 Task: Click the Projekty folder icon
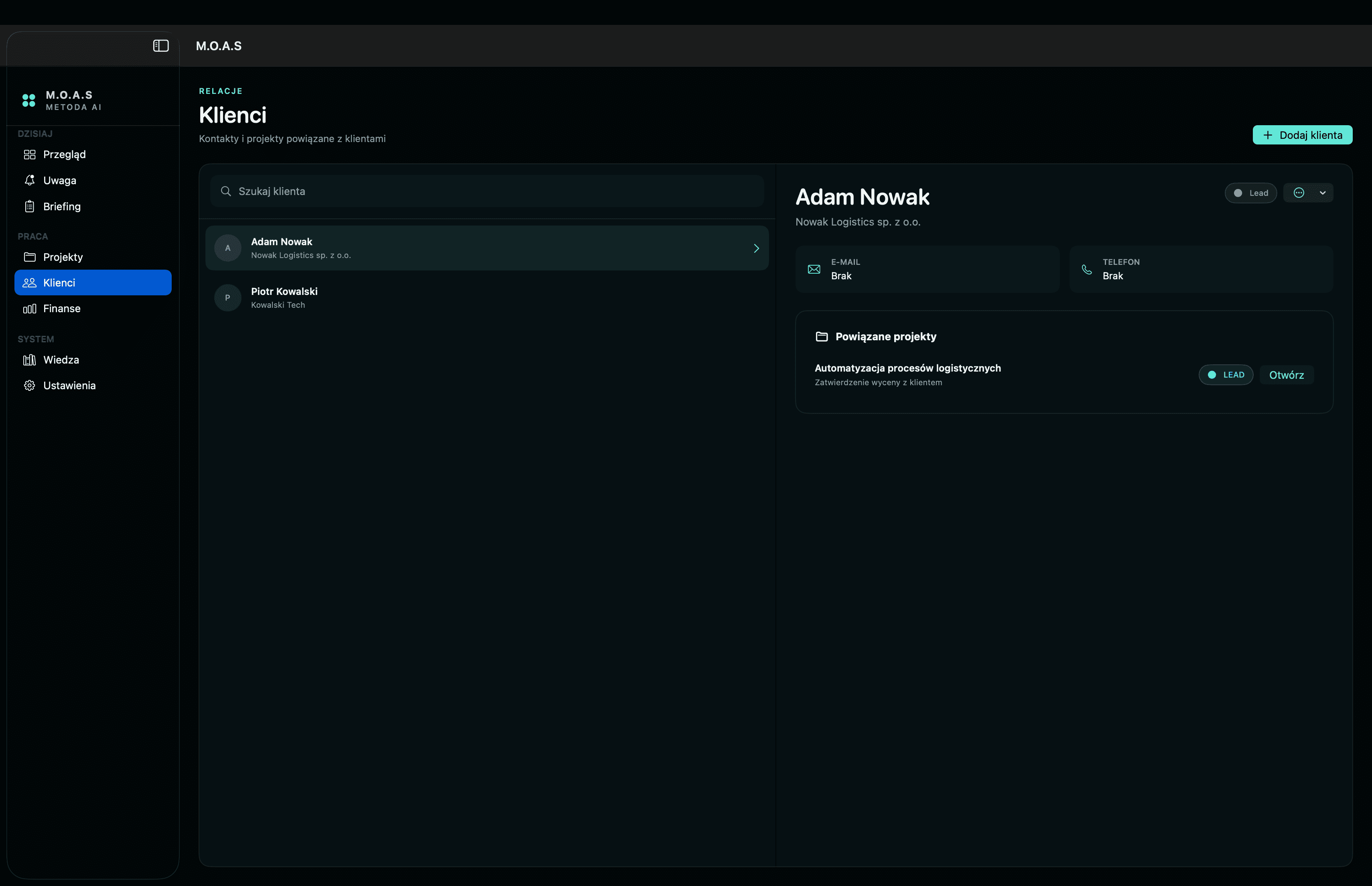click(x=29, y=256)
